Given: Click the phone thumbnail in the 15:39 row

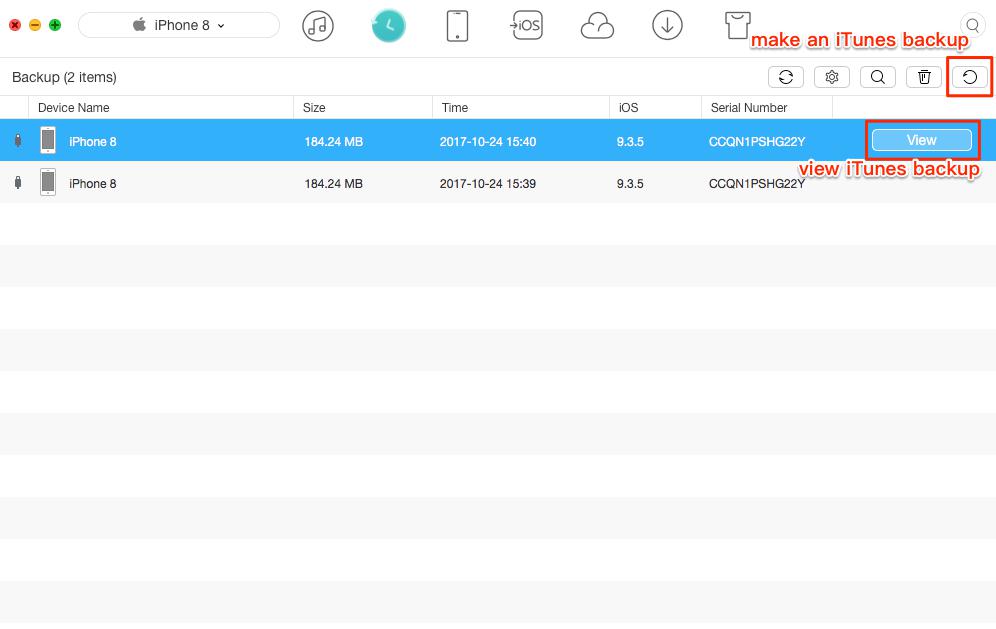Looking at the screenshot, I should (48, 182).
